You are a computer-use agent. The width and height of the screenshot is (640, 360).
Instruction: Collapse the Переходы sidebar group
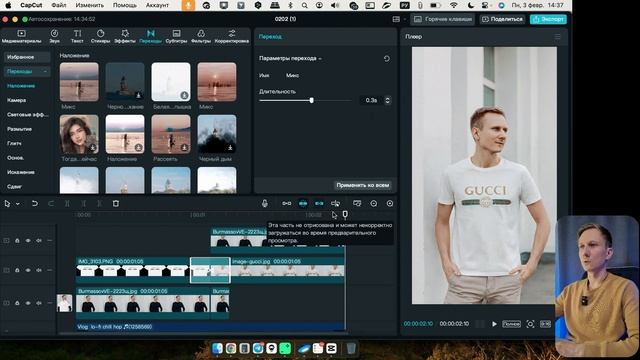coord(45,71)
